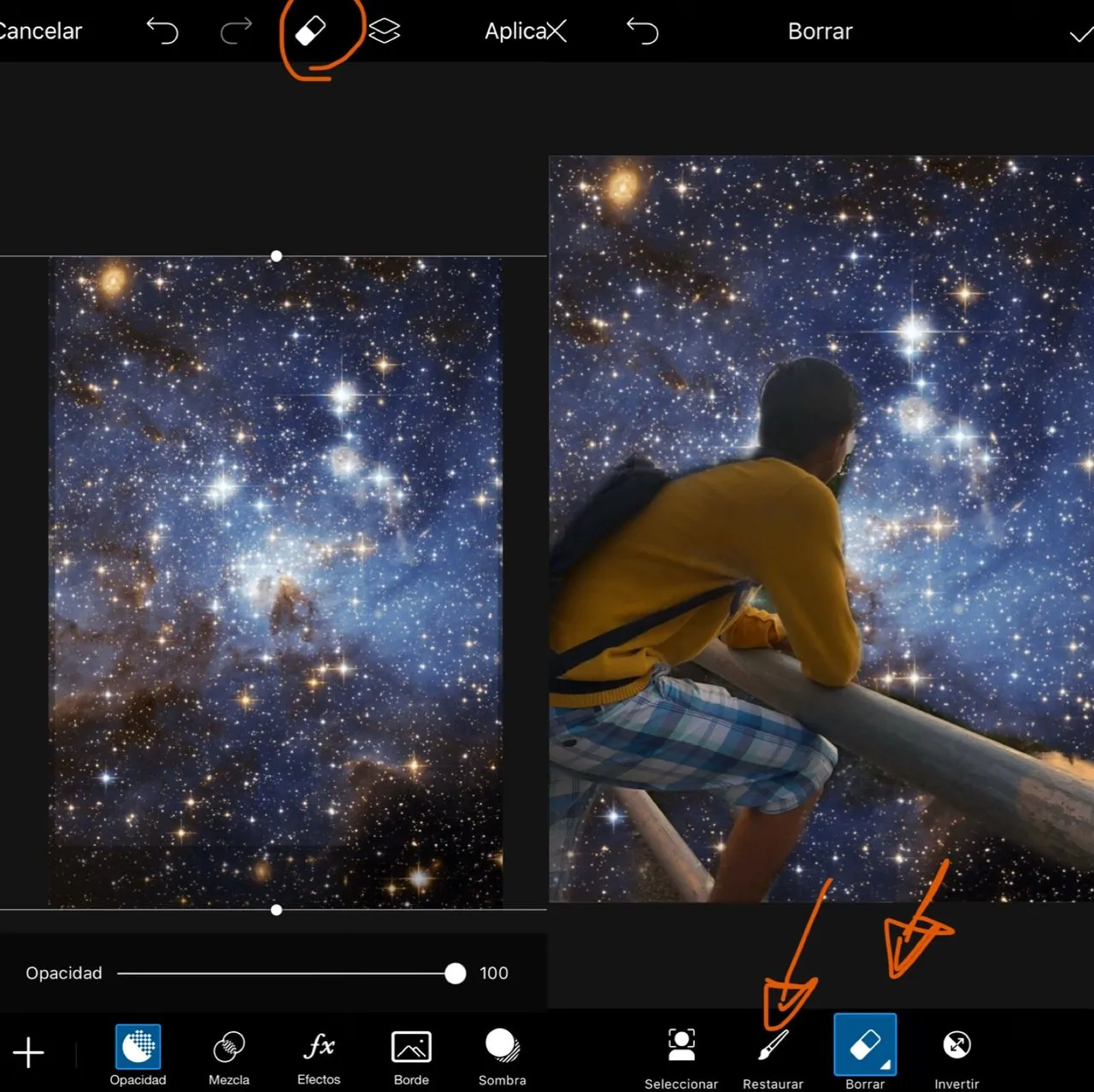The width and height of the screenshot is (1094, 1092).
Task: Click the Opacidad slider handle
Action: click(x=456, y=973)
